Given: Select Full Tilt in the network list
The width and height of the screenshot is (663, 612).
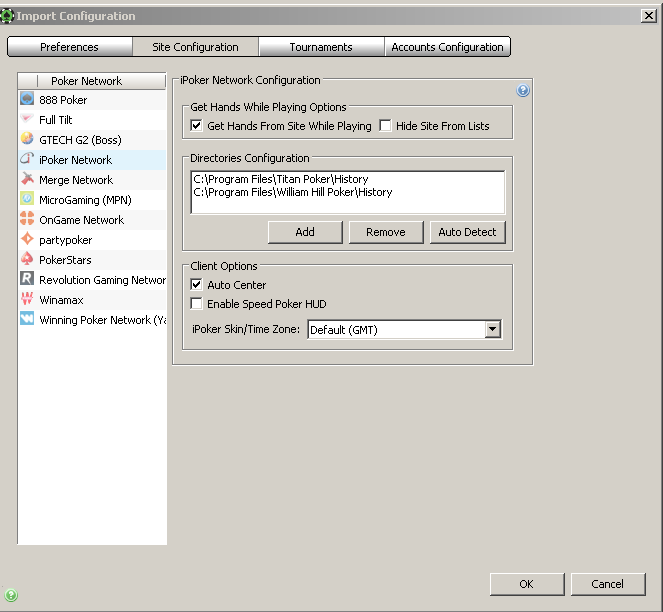Looking at the screenshot, I should [x=92, y=120].
